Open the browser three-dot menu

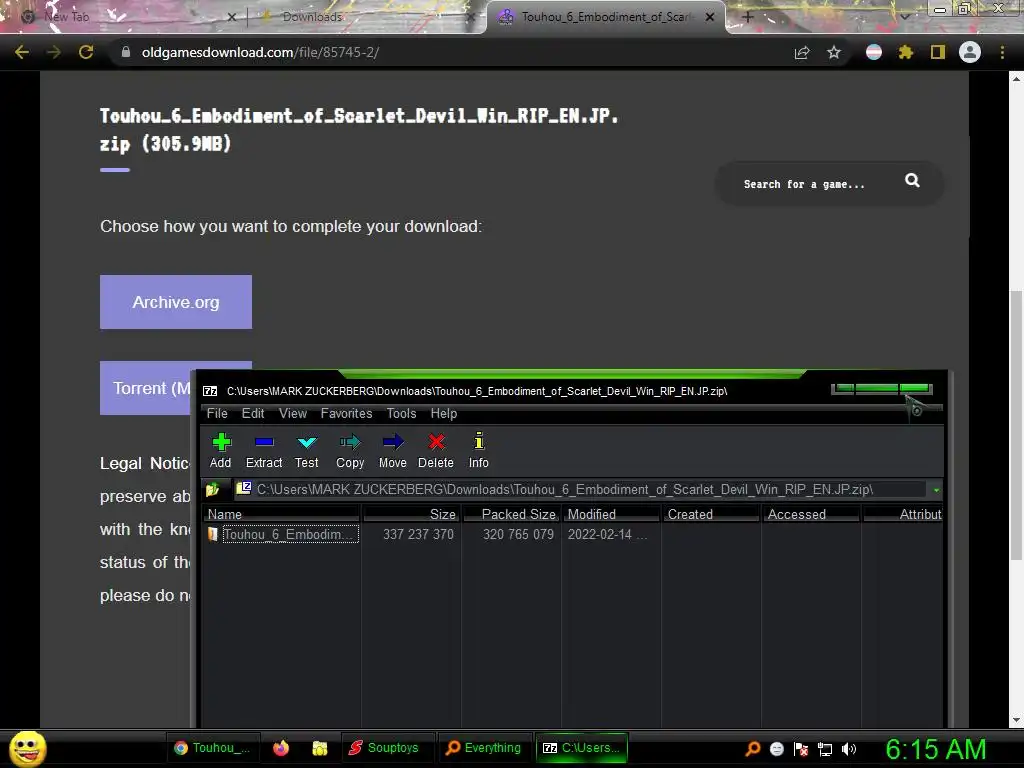(1002, 52)
